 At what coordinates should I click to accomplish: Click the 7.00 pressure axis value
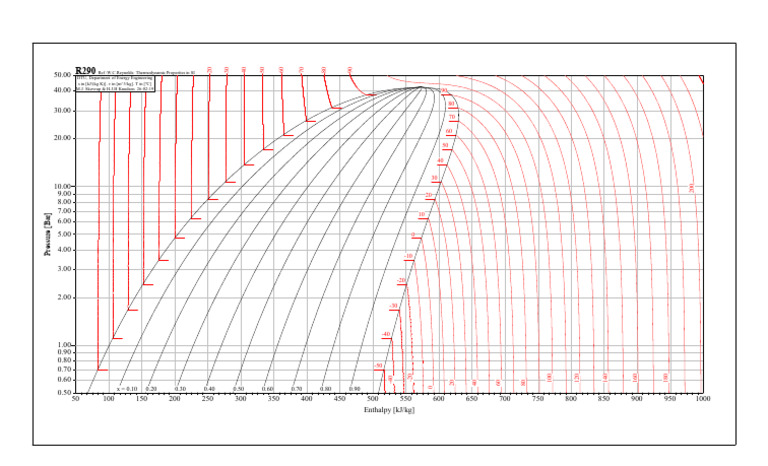64,211
